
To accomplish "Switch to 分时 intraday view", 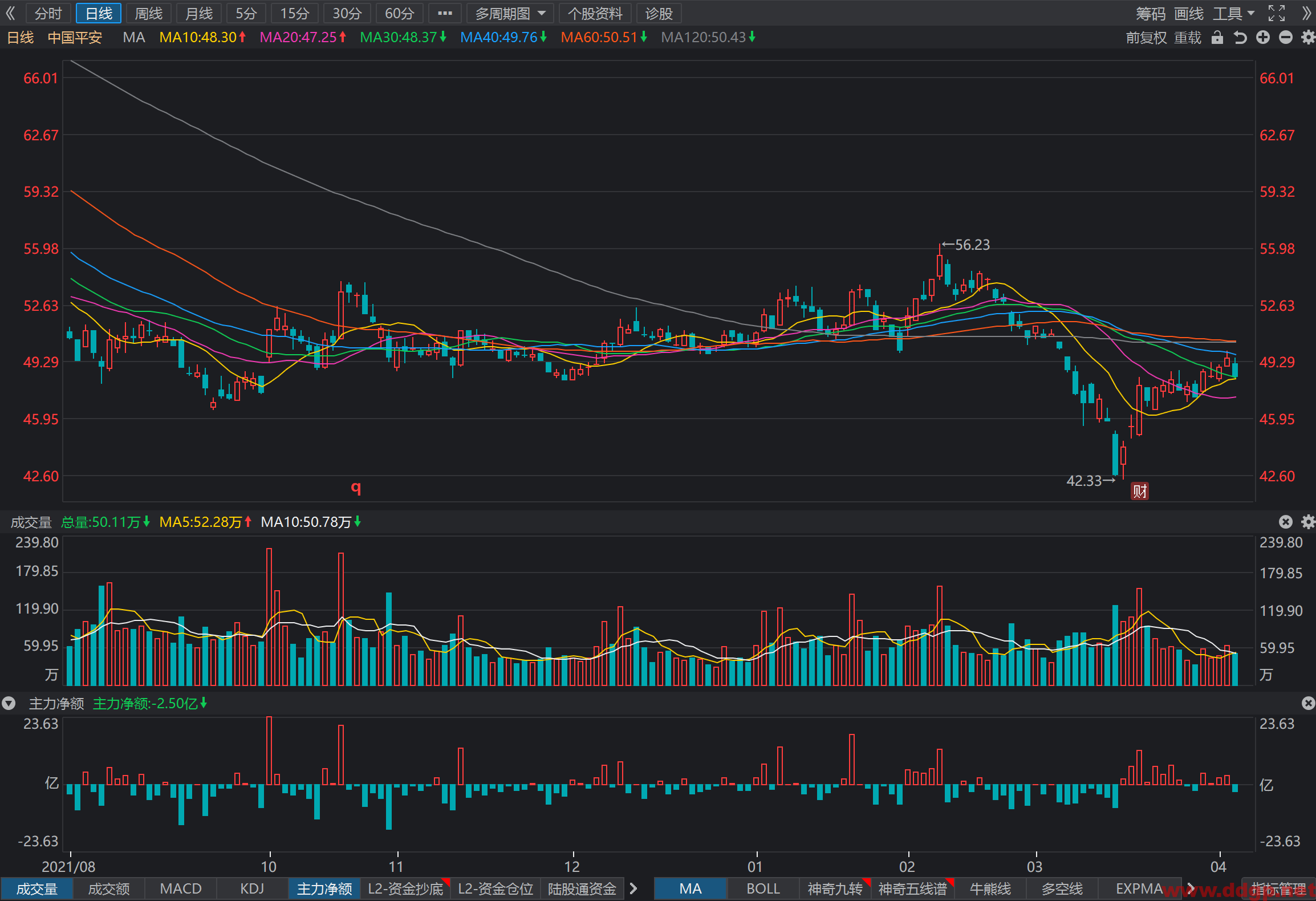I will pos(48,13).
